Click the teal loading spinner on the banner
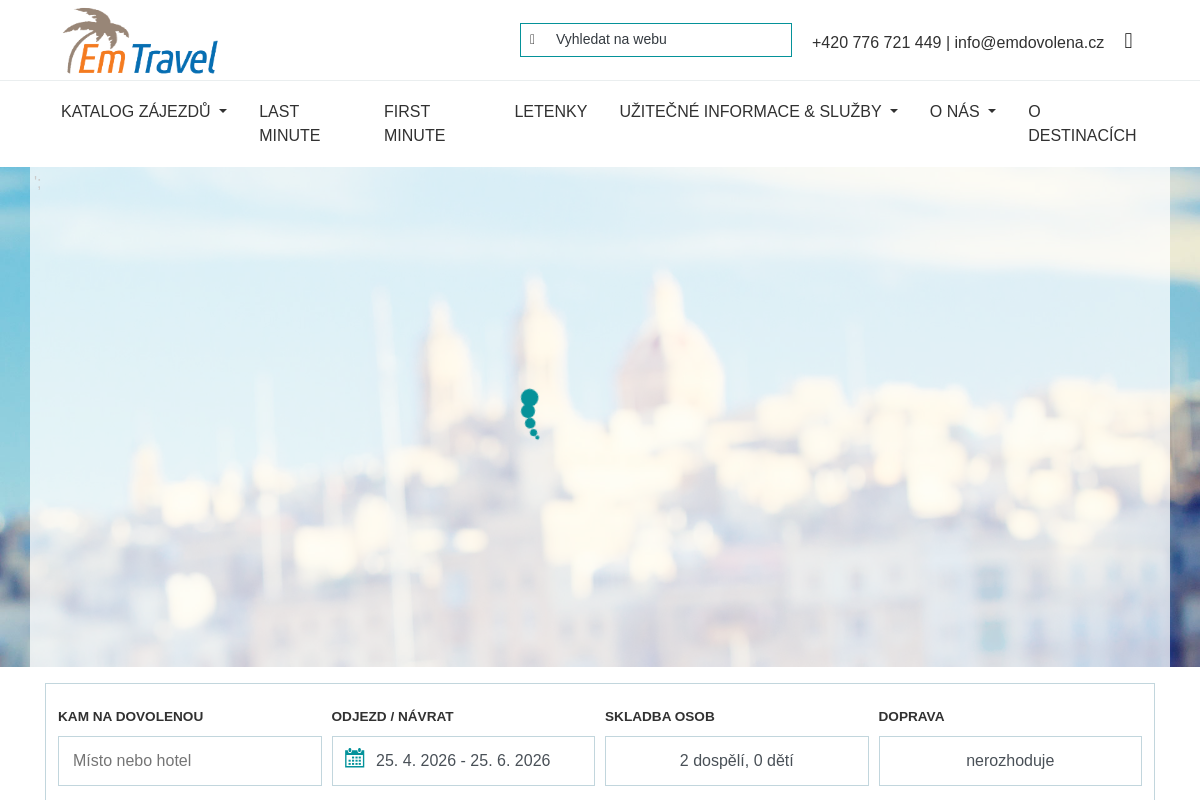The image size is (1200, 800). point(529,413)
